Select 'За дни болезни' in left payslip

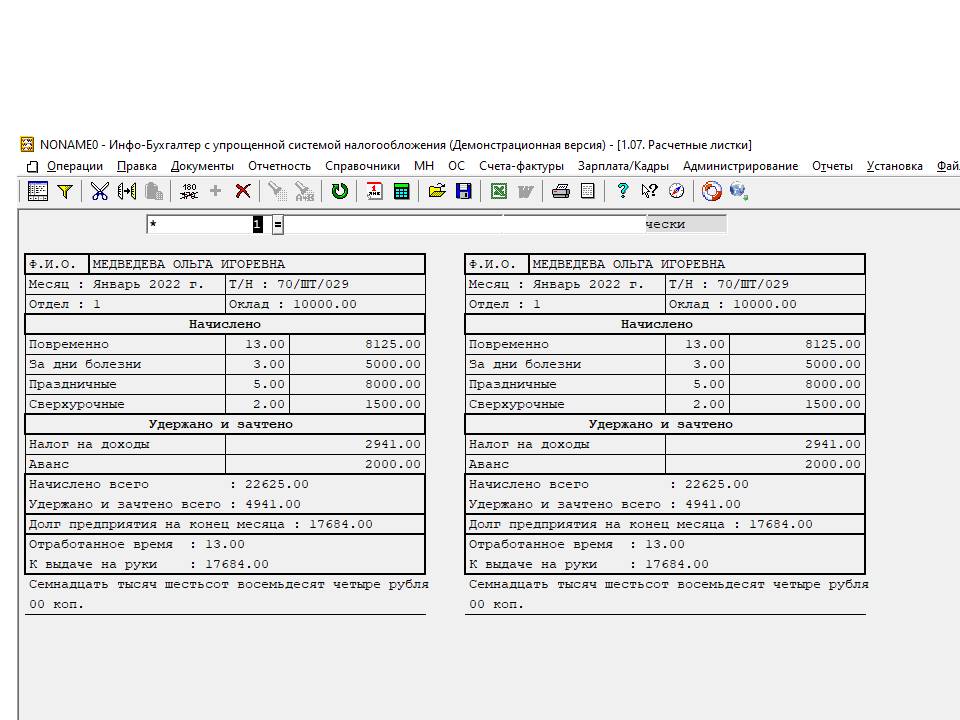(85, 364)
